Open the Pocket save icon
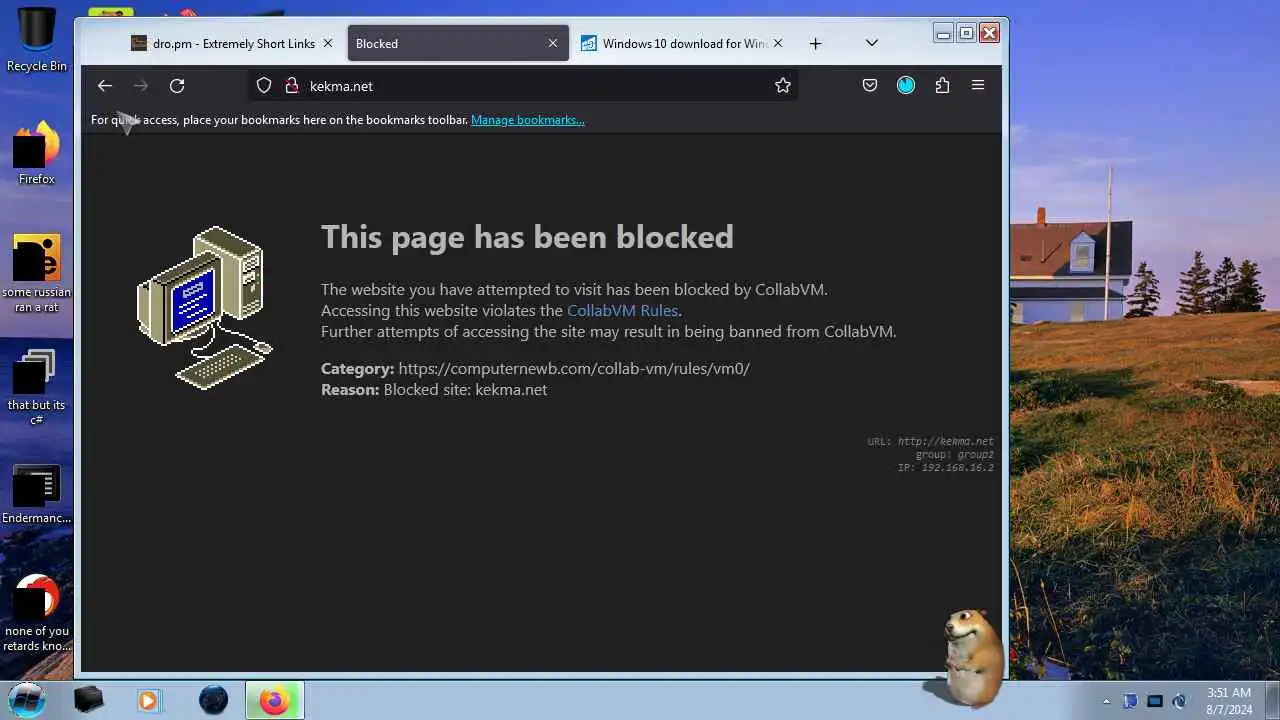The height and width of the screenshot is (720, 1280). point(870,86)
